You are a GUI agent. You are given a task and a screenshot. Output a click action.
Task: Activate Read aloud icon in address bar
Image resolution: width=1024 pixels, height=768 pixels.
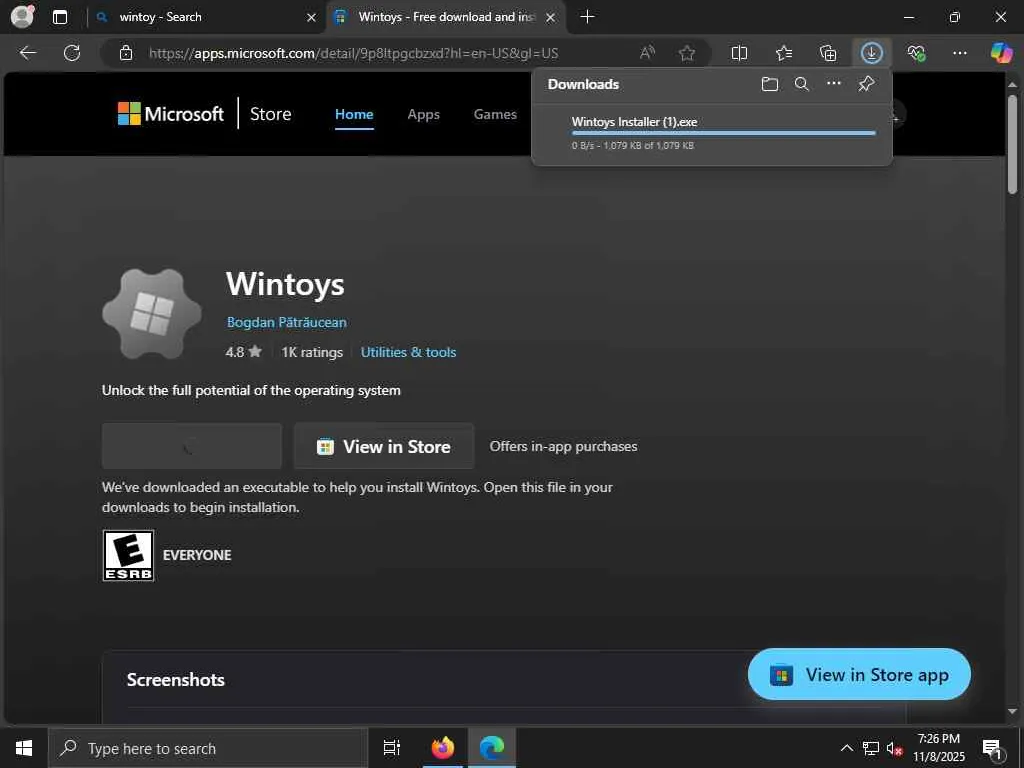(647, 53)
